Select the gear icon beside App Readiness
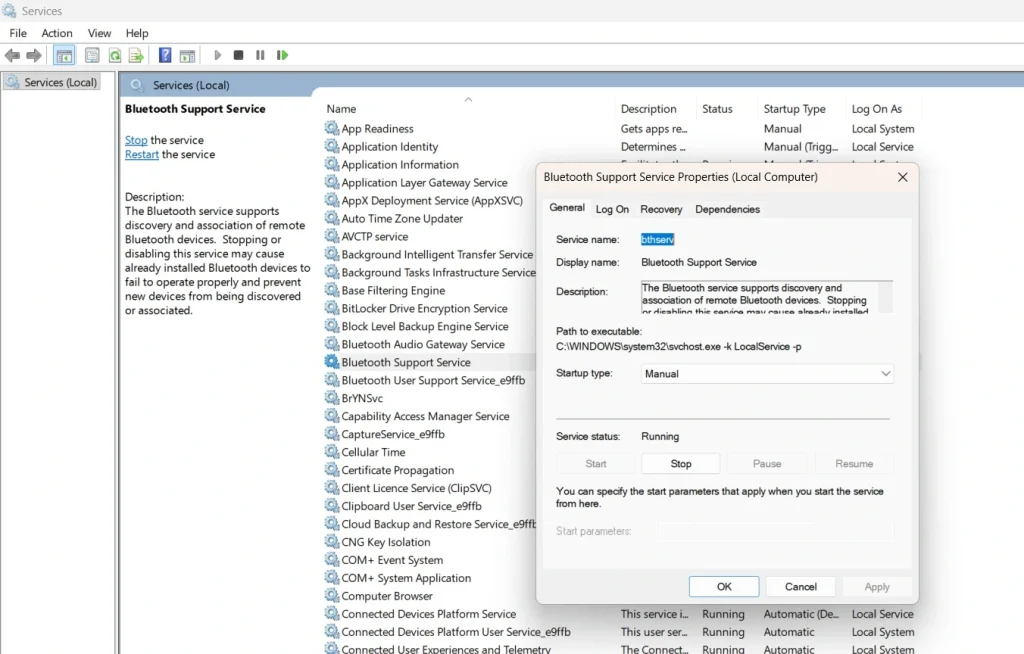1024x654 pixels. pos(331,128)
